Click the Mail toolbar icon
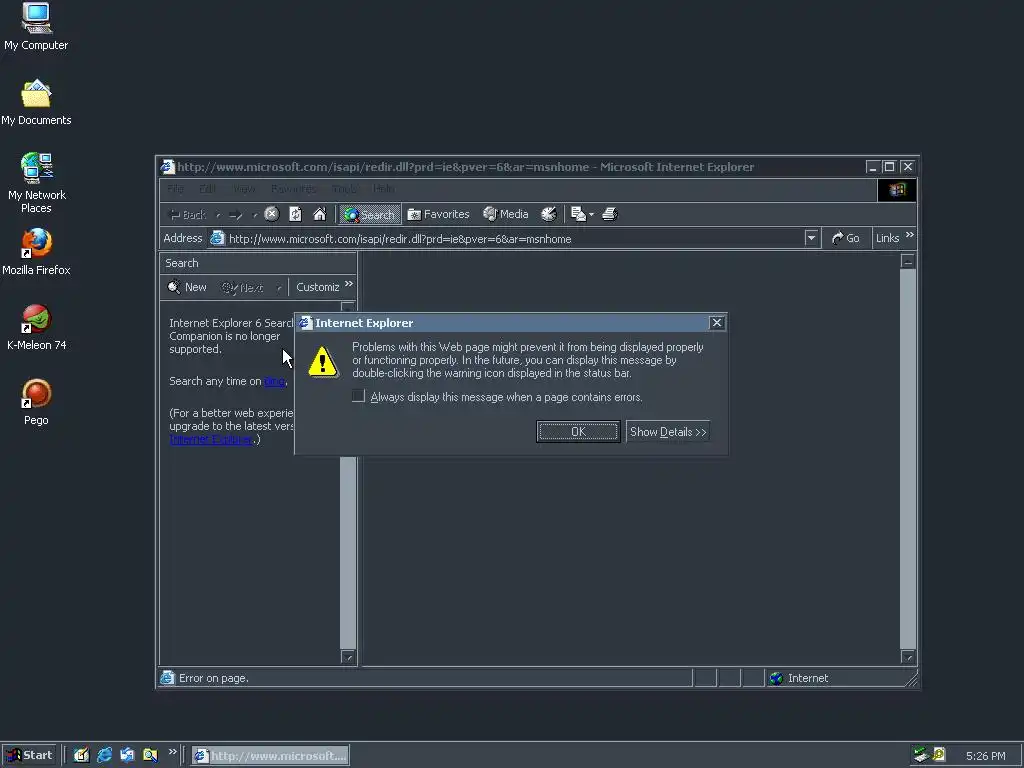1024x768 pixels. (578, 214)
